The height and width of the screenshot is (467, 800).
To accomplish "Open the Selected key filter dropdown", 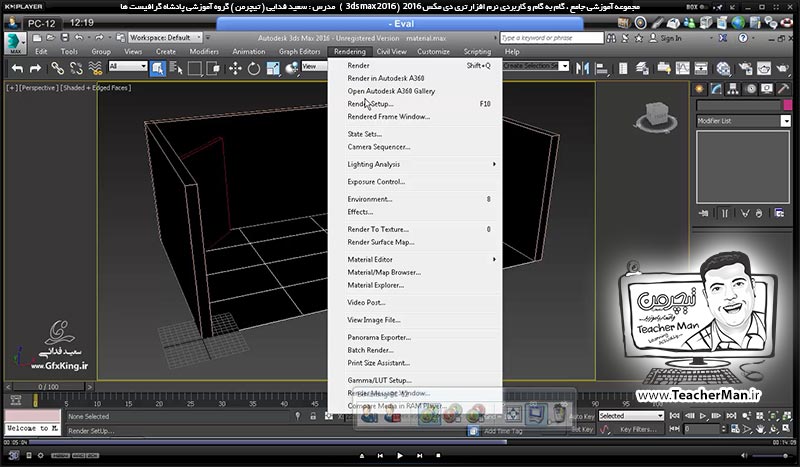I will (x=631, y=416).
